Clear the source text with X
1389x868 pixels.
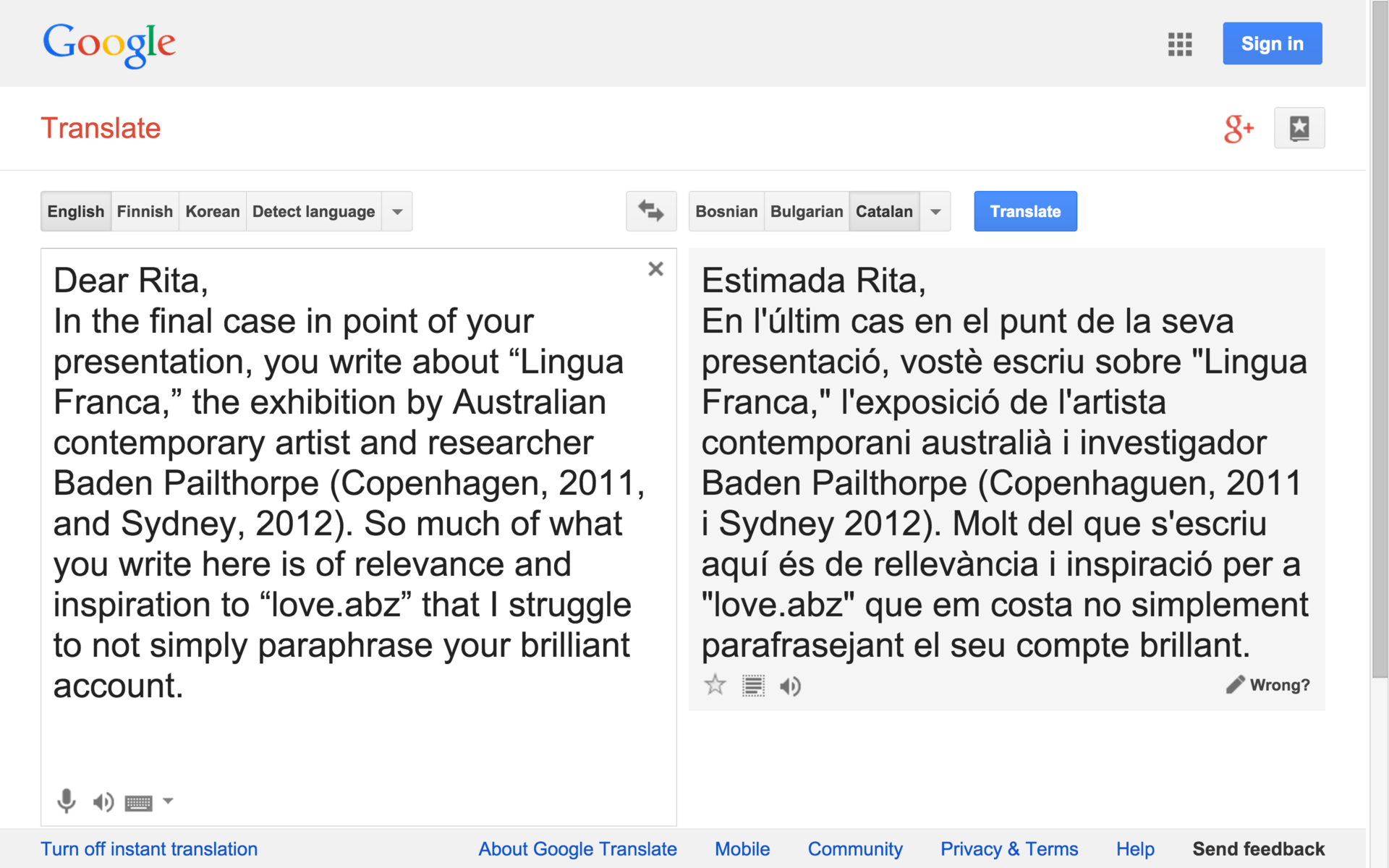(x=655, y=269)
